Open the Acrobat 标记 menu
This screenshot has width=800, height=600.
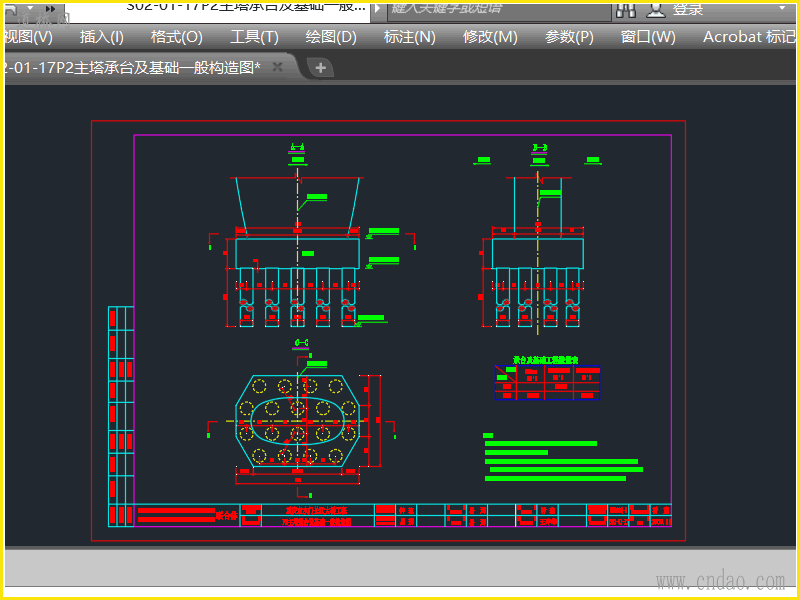tap(749, 37)
